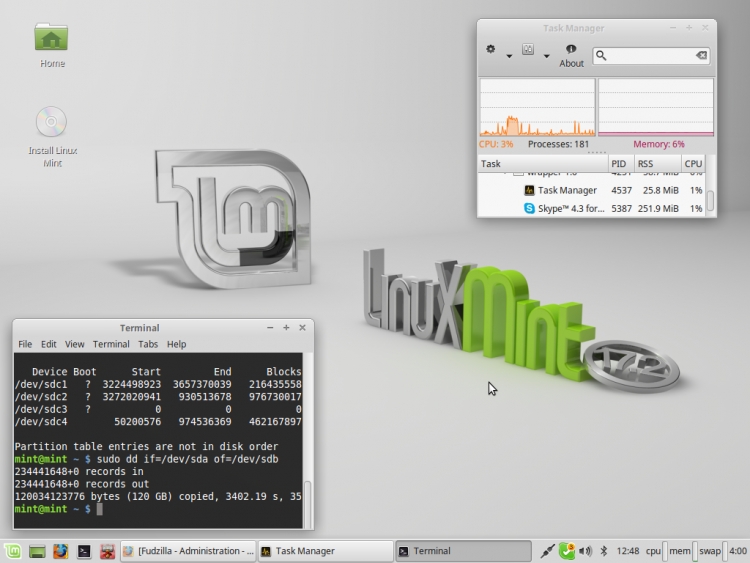Viewport: 750px width, 563px height.
Task: Click the Show Desktop icon in the panel
Action: (37, 551)
